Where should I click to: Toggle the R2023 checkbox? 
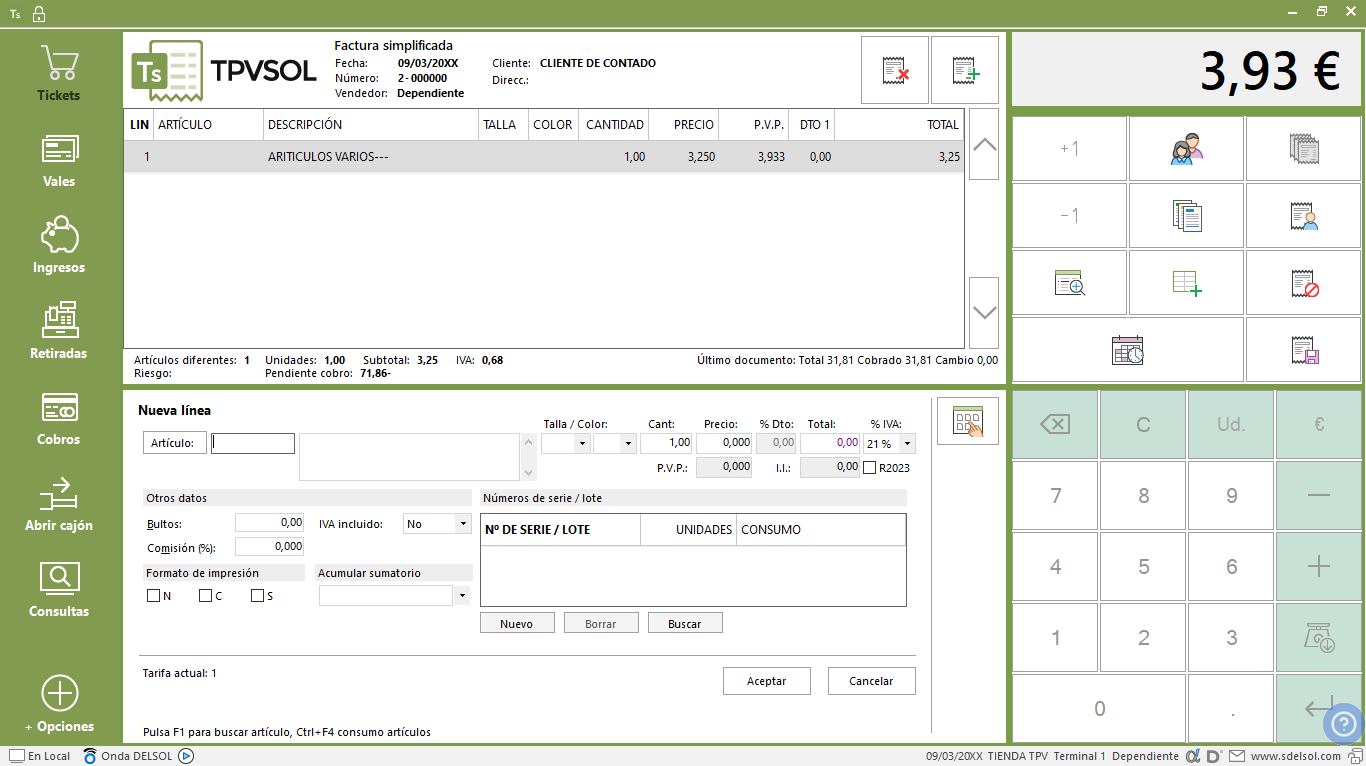(x=869, y=467)
